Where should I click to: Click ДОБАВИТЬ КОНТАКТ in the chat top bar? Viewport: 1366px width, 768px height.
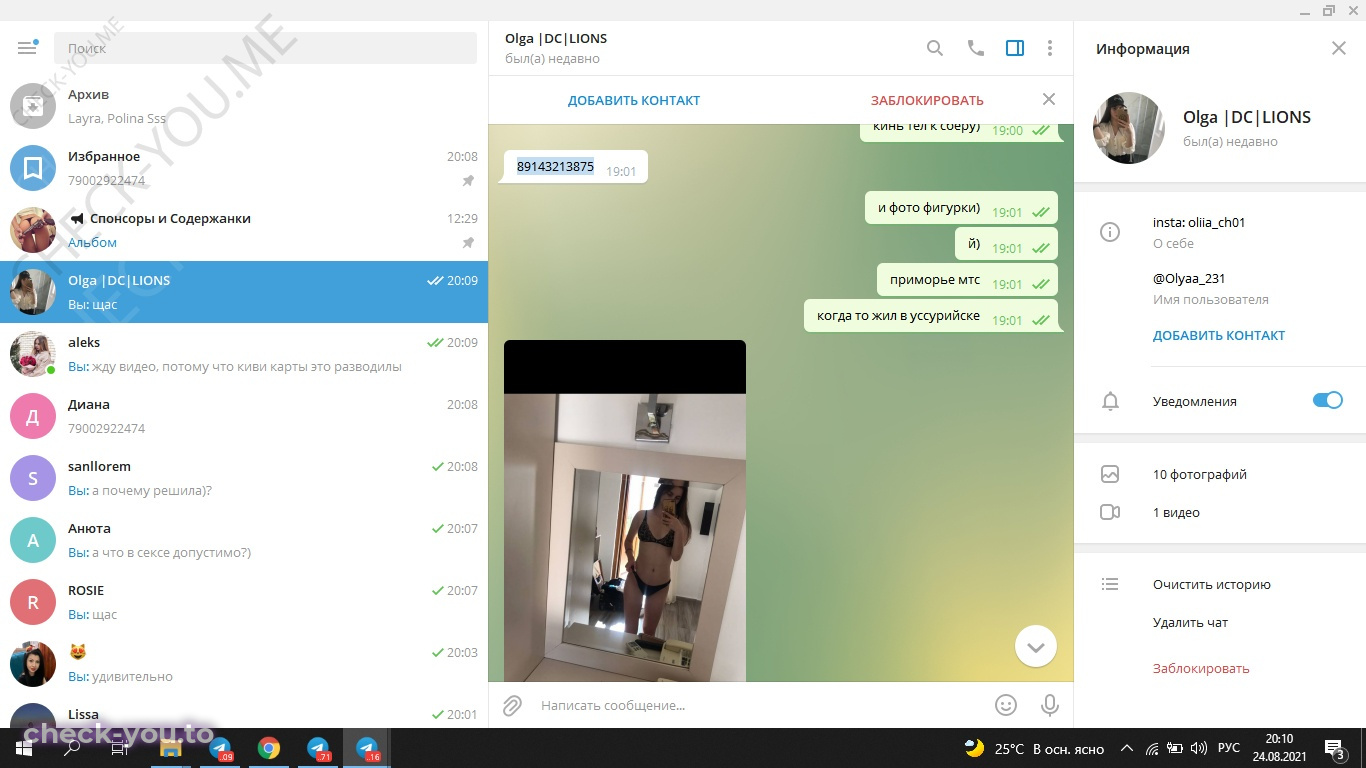pyautogui.click(x=634, y=100)
